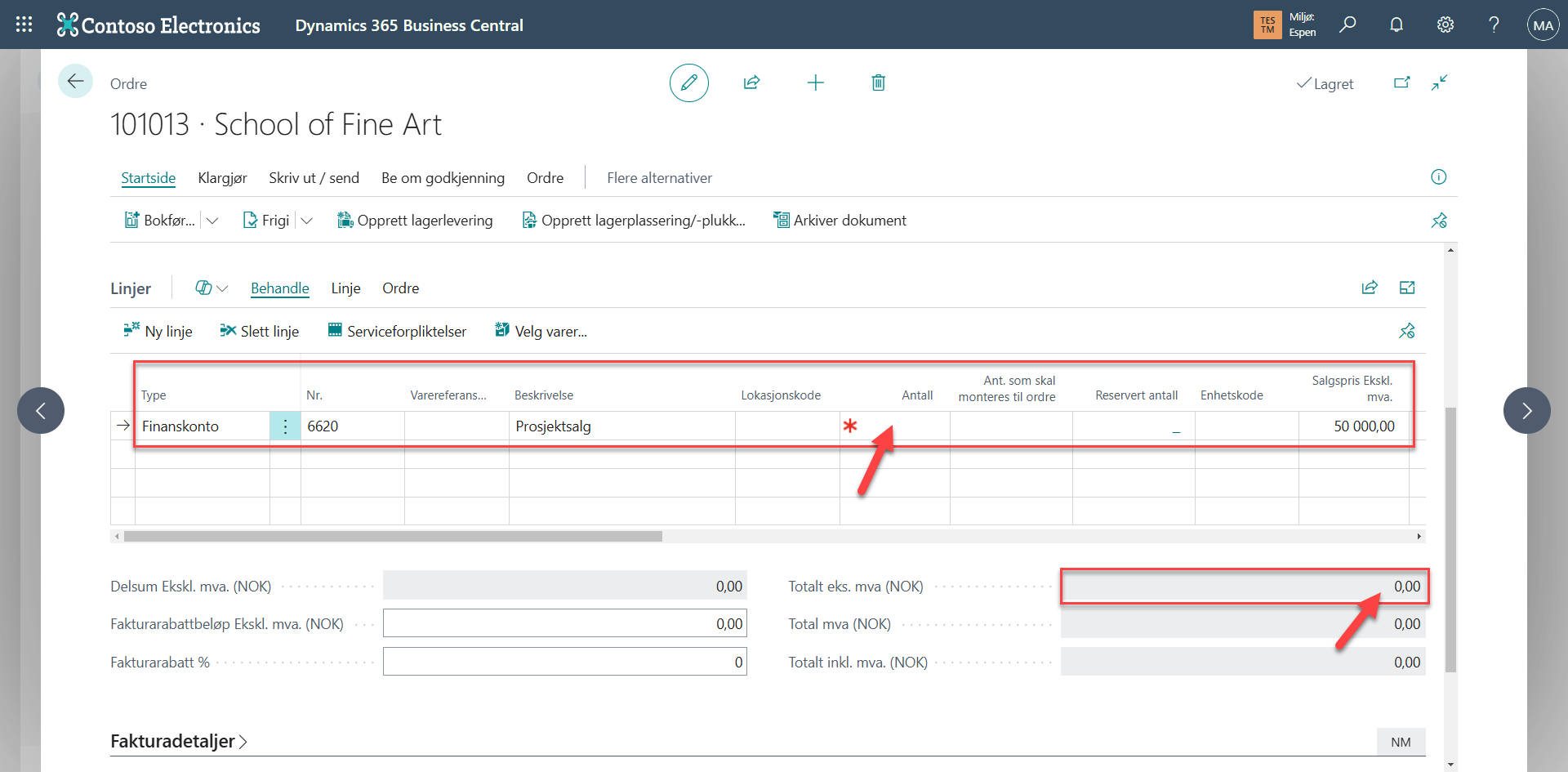
Task: Open Be om godkjenning menu
Action: pyautogui.click(x=443, y=178)
